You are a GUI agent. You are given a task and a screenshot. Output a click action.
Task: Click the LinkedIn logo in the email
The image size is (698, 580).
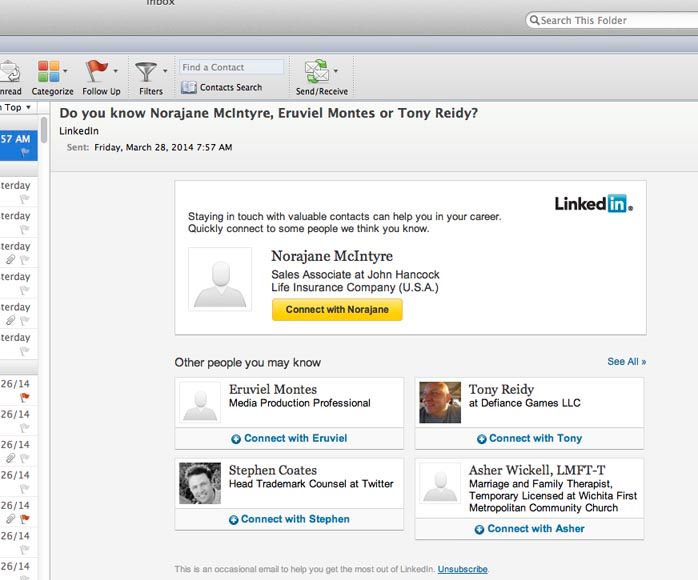click(x=593, y=204)
